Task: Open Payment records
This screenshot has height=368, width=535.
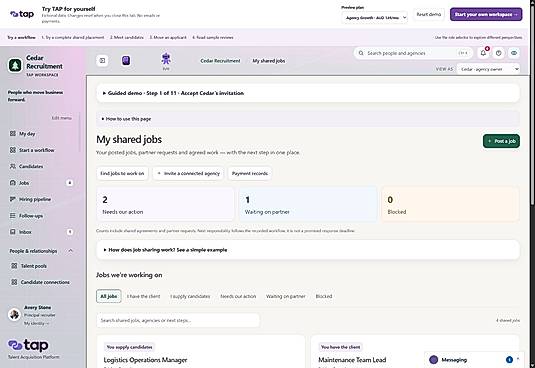Action: [250, 173]
